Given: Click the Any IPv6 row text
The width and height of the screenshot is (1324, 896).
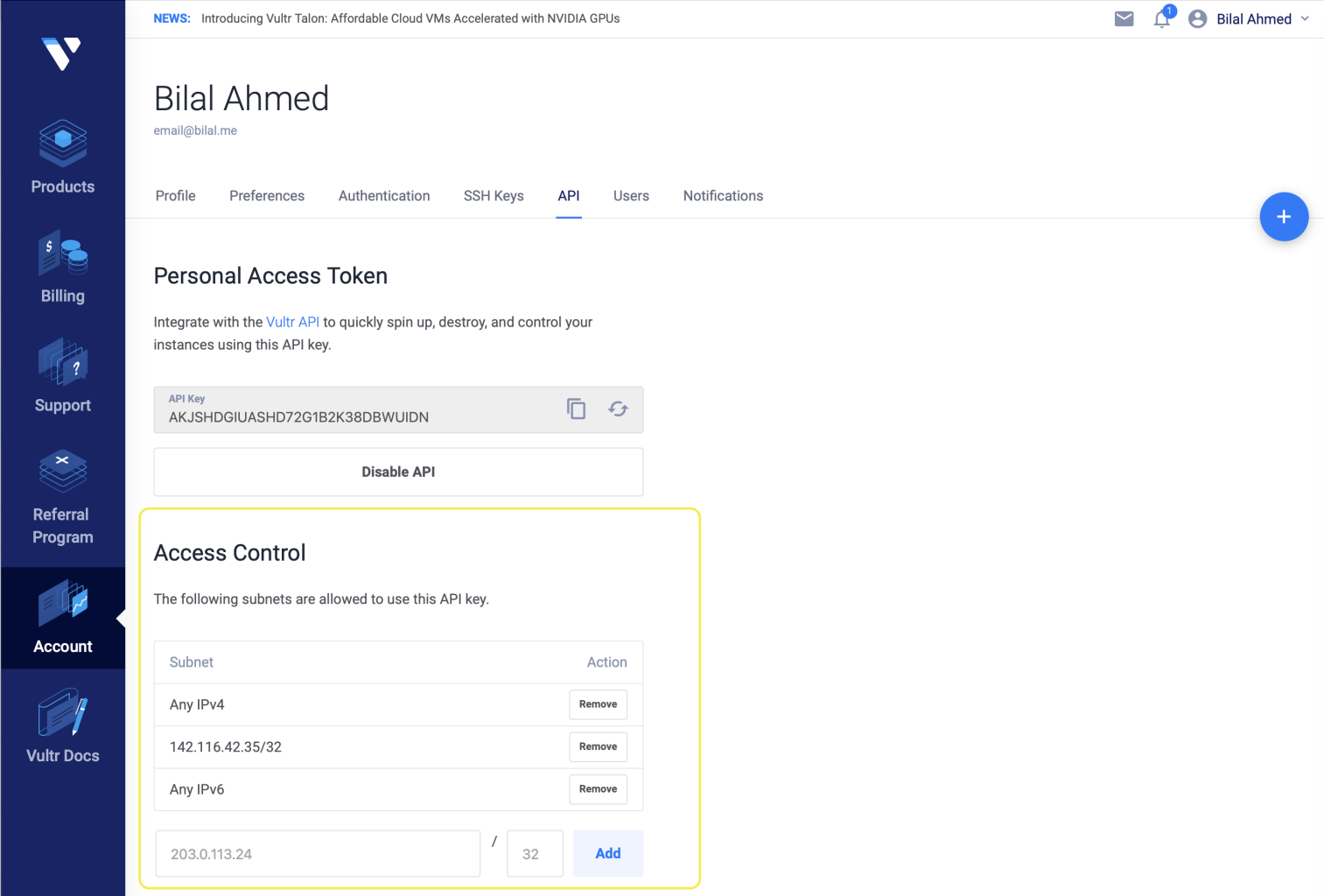Looking at the screenshot, I should (x=197, y=789).
